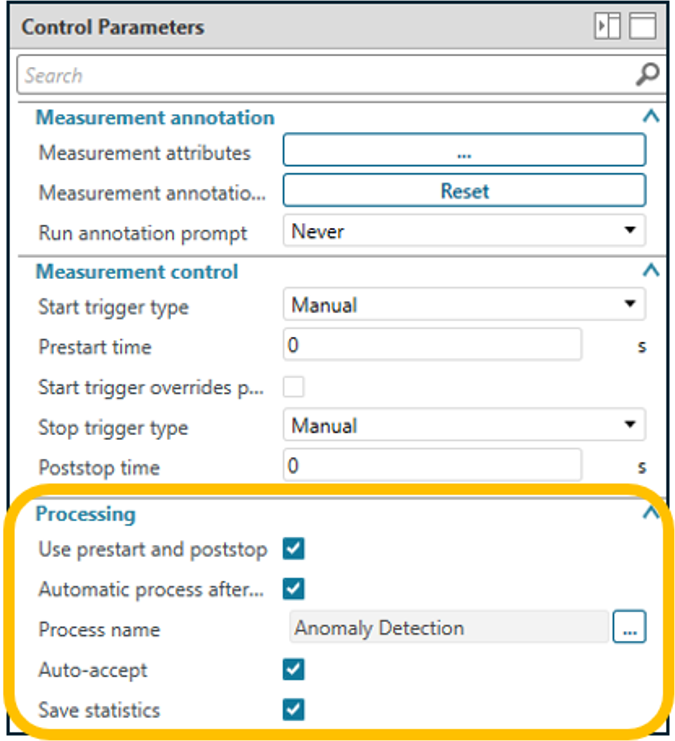
Task: Browse for Process name with ellipsis button
Action: pos(630,628)
